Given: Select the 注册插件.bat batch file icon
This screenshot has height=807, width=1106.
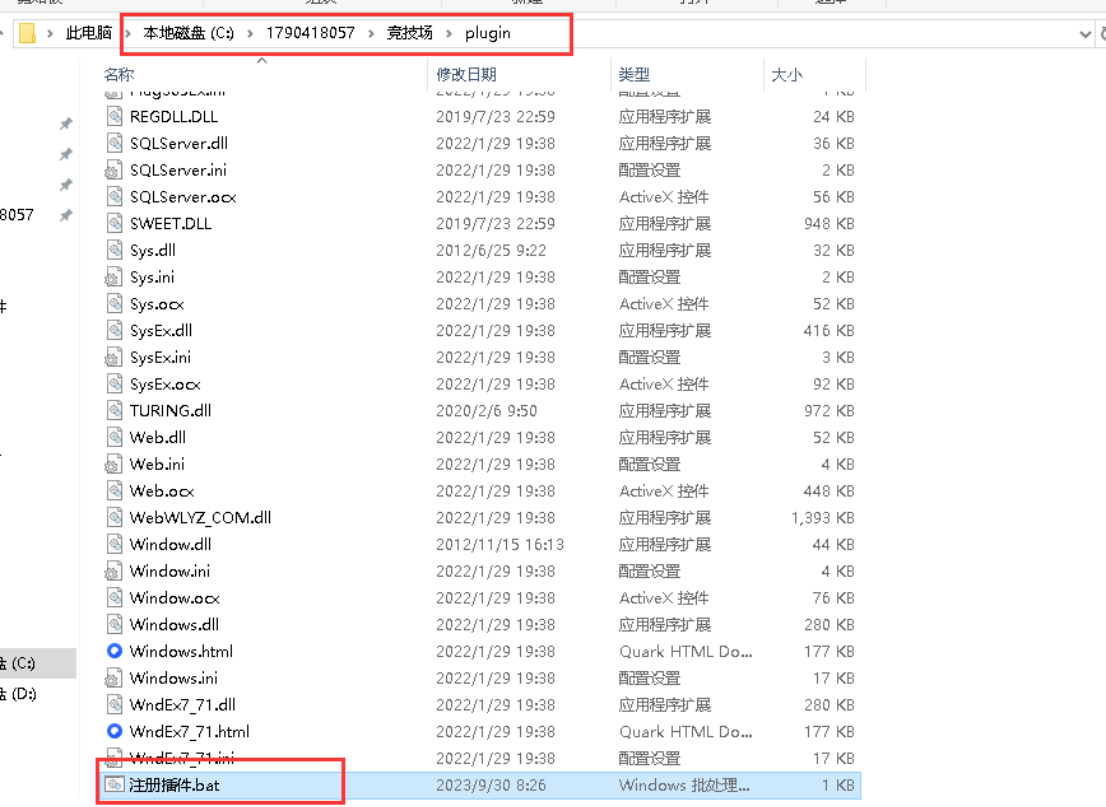Looking at the screenshot, I should point(115,785).
